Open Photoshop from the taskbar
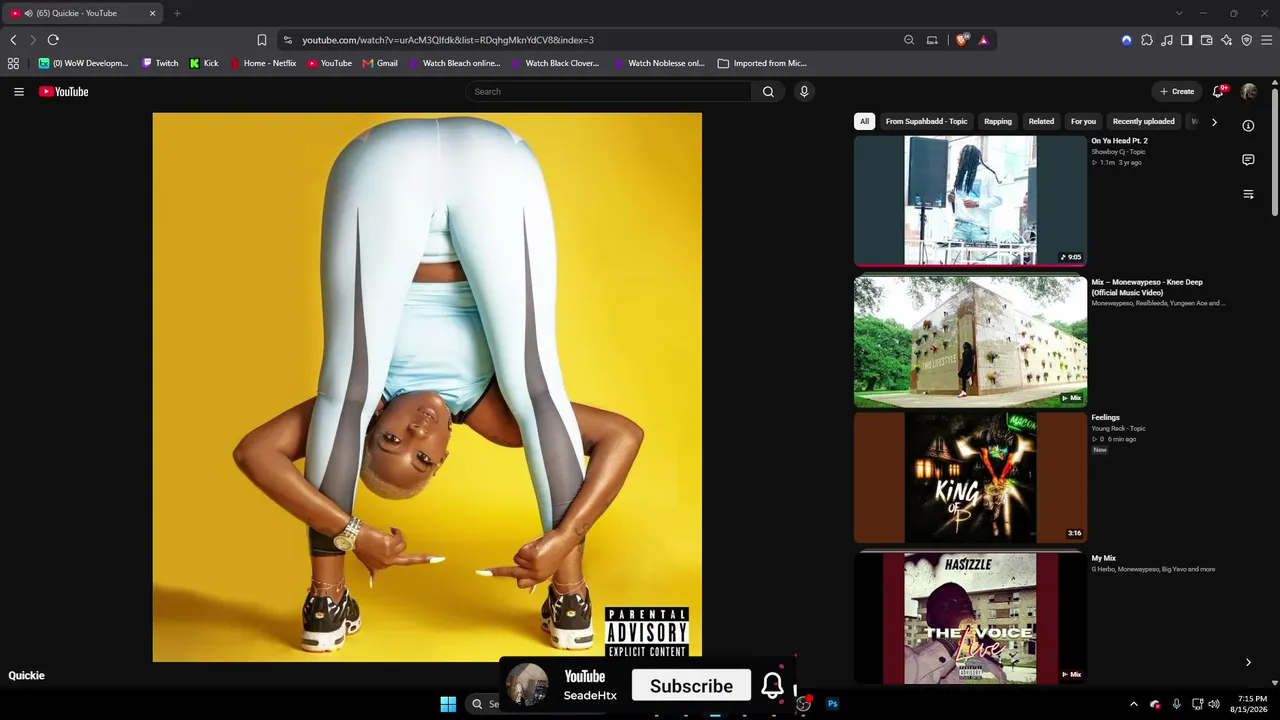This screenshot has width=1280, height=720. [x=832, y=704]
